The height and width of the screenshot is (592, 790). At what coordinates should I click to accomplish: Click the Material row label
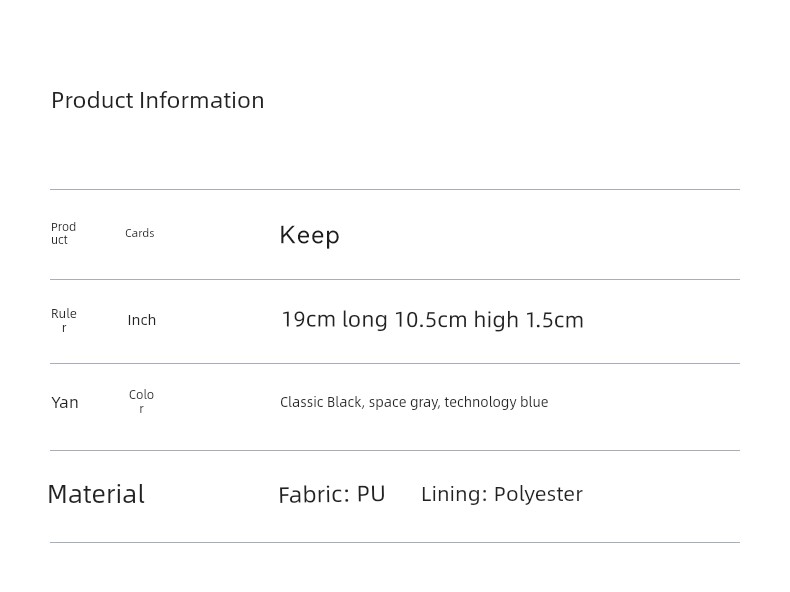96,494
